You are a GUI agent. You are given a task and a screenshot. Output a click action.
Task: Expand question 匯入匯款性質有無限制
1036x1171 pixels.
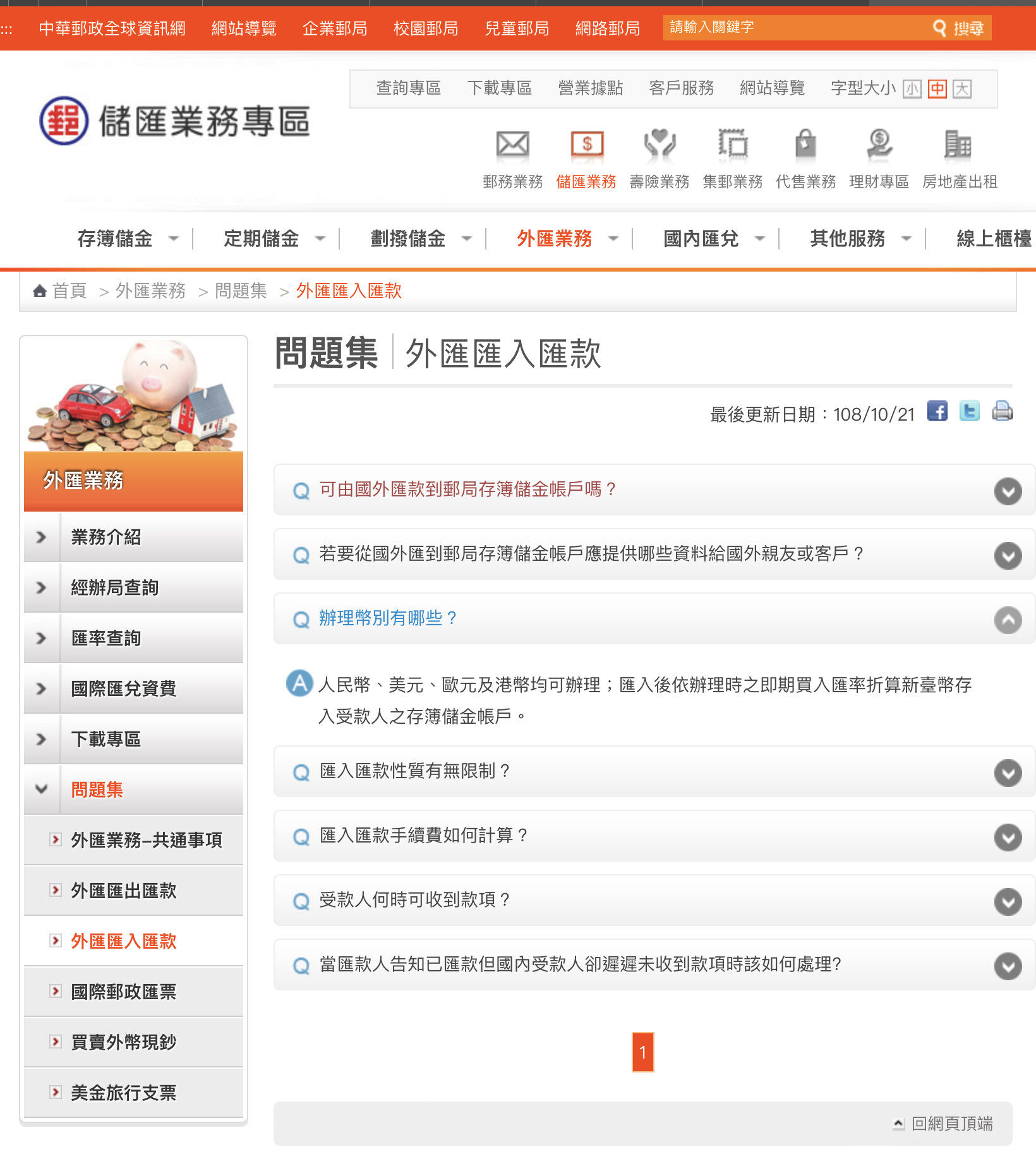(654, 772)
